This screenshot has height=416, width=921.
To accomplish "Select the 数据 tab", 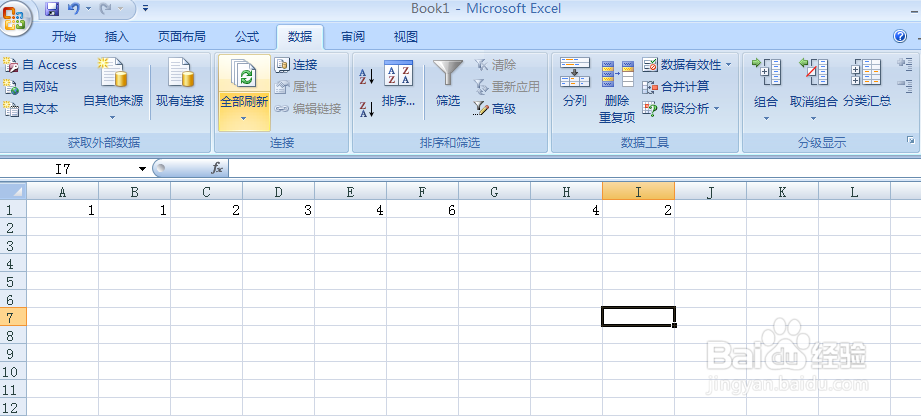I will click(300, 37).
